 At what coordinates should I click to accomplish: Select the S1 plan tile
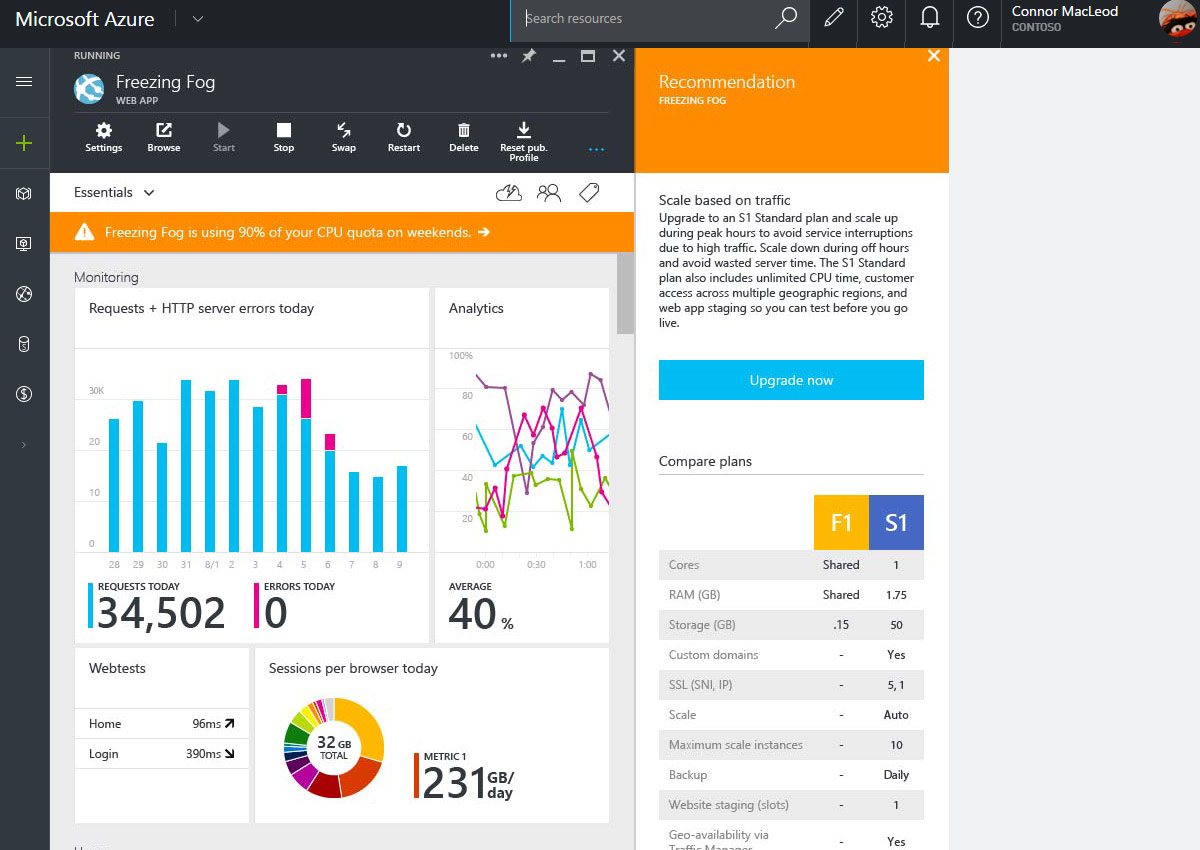click(x=896, y=522)
